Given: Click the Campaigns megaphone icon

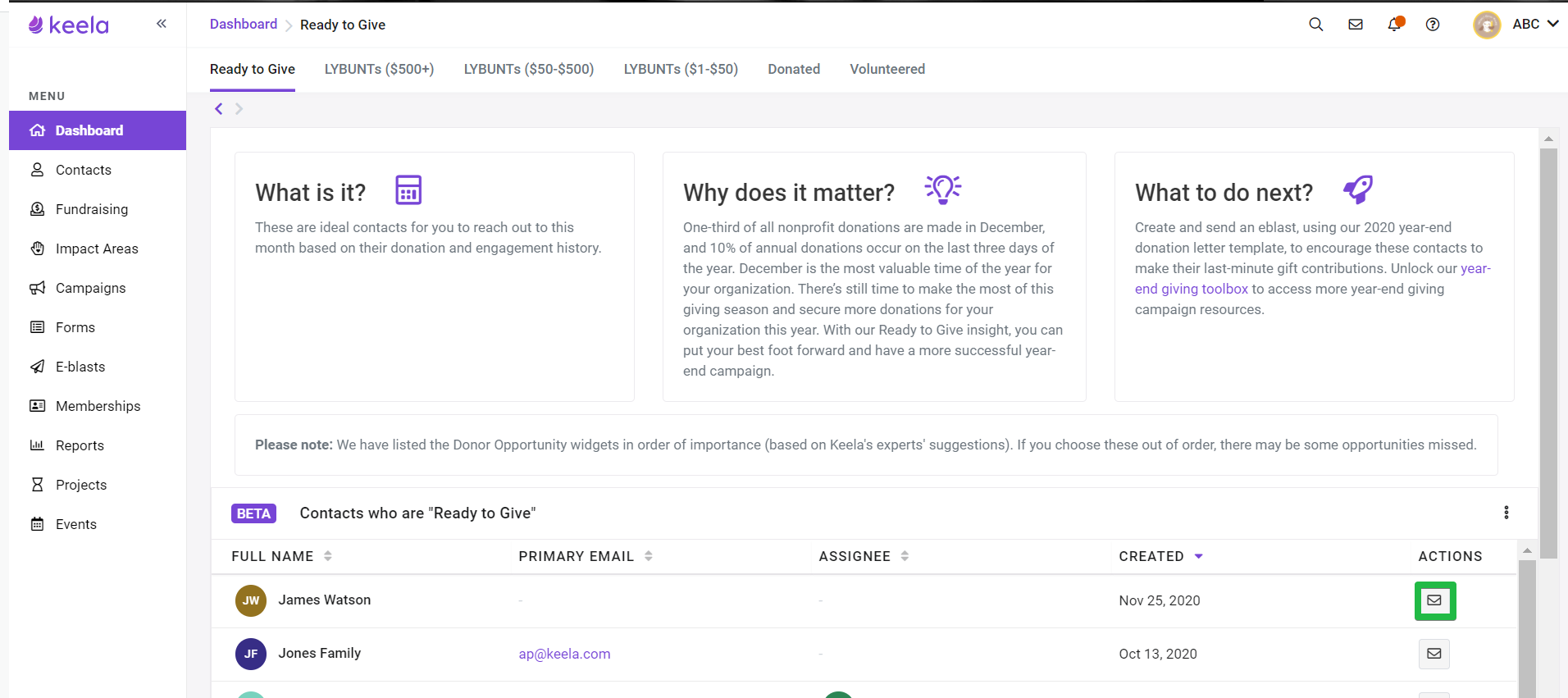Looking at the screenshot, I should click(x=37, y=288).
